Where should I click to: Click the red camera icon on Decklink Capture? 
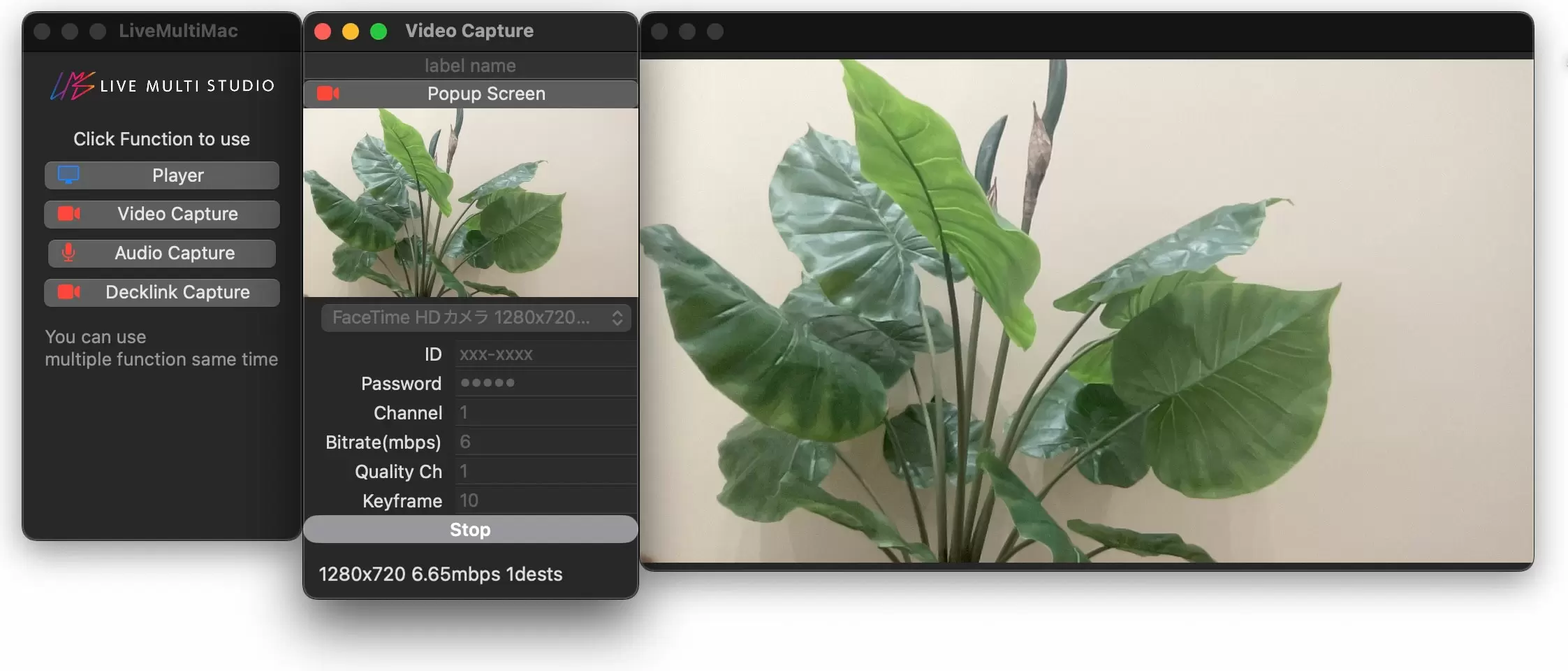[68, 292]
